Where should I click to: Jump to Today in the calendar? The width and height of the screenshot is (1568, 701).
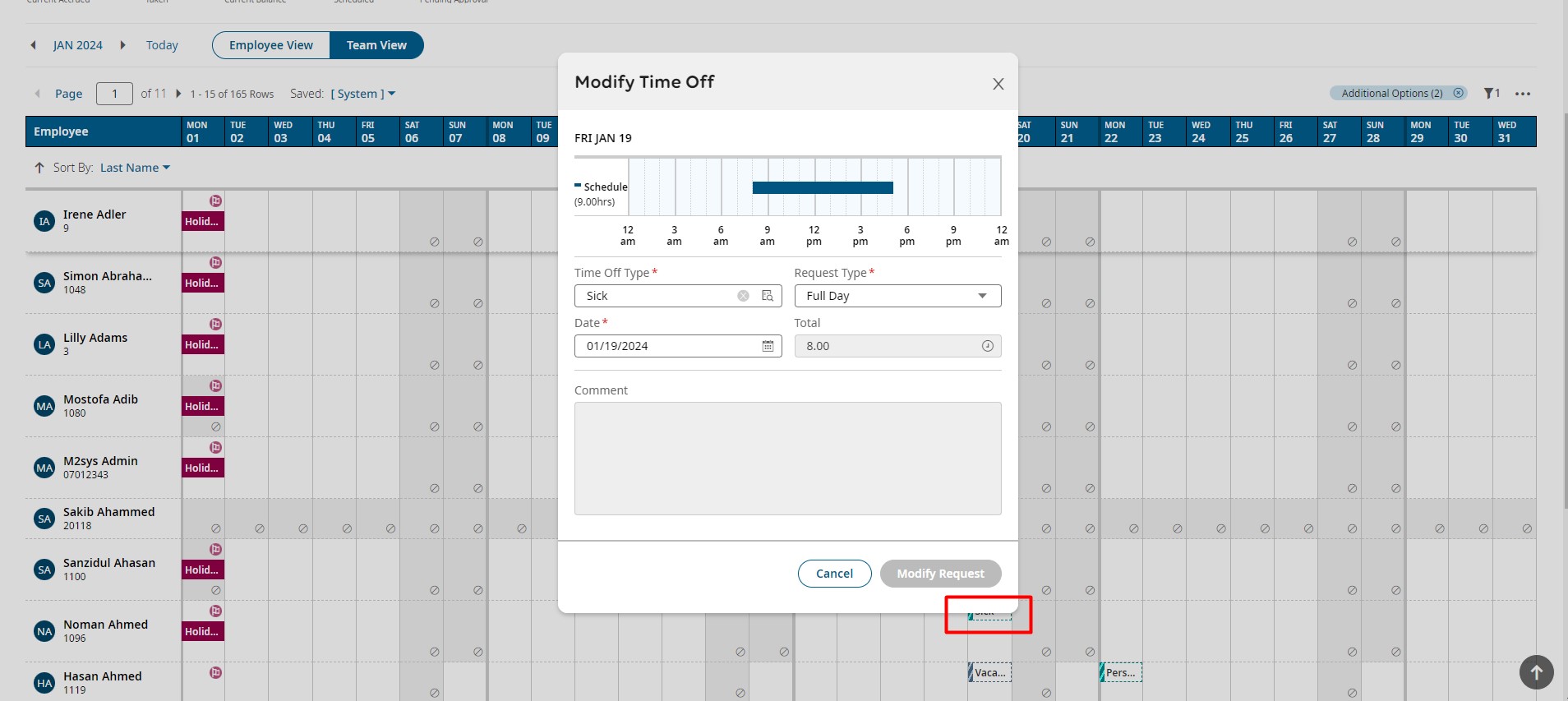click(162, 45)
